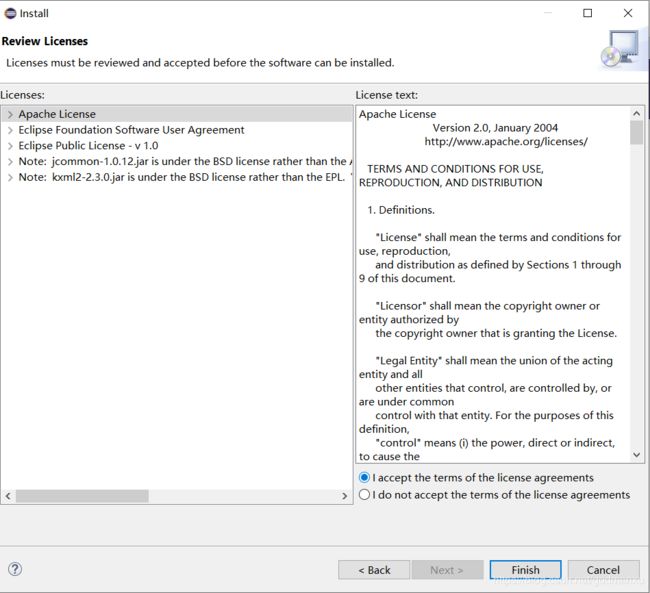This screenshot has height=593, width=650.
Task: Go back with the < Back button
Action: (x=374, y=570)
